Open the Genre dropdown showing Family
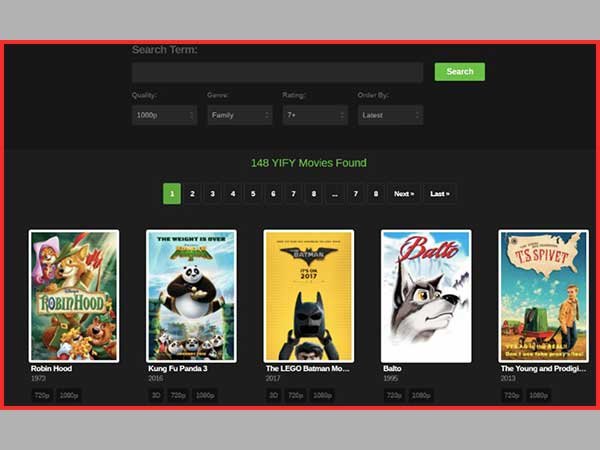Screen dimensions: 600x450 [x=240, y=115]
